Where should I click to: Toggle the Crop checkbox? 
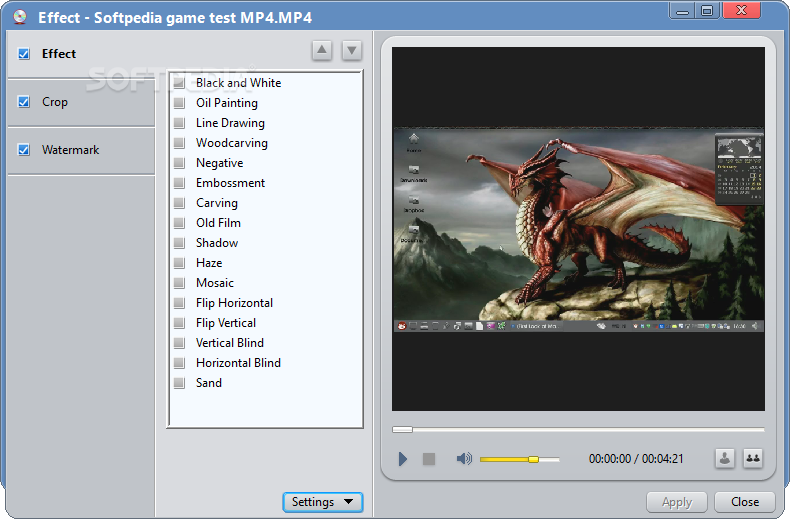[x=24, y=102]
